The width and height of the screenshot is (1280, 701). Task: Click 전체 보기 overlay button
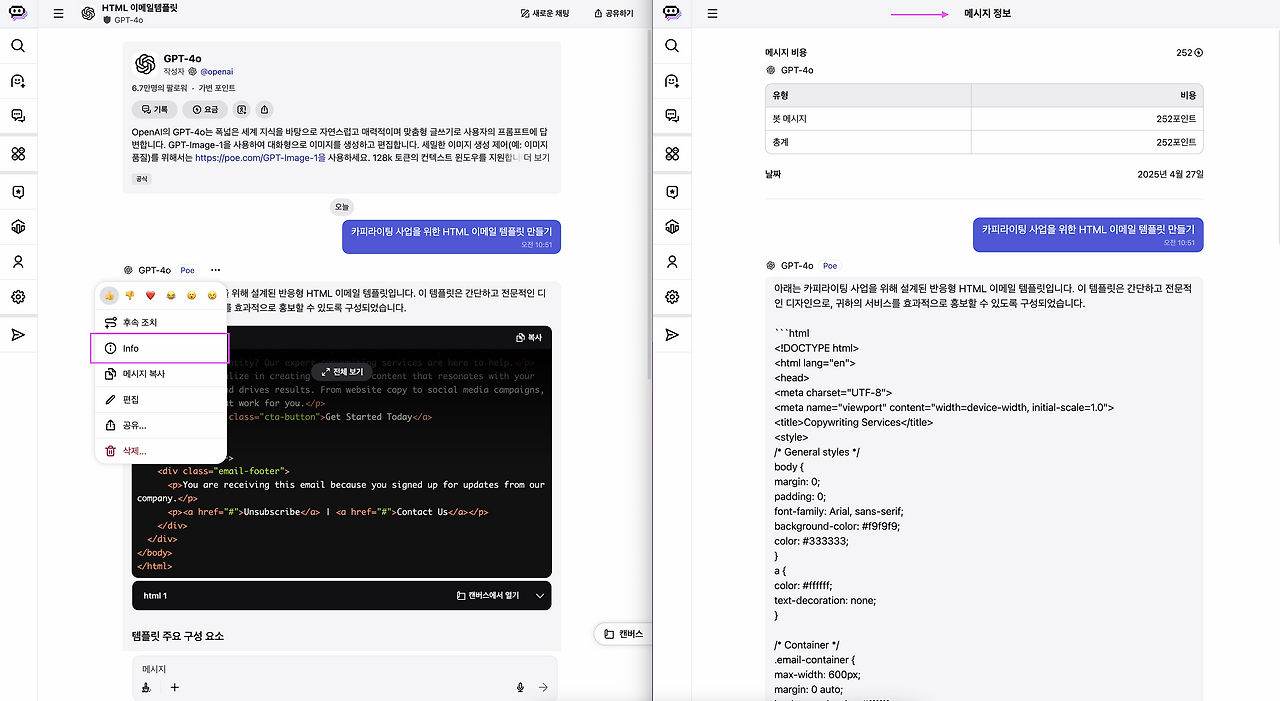coord(342,371)
